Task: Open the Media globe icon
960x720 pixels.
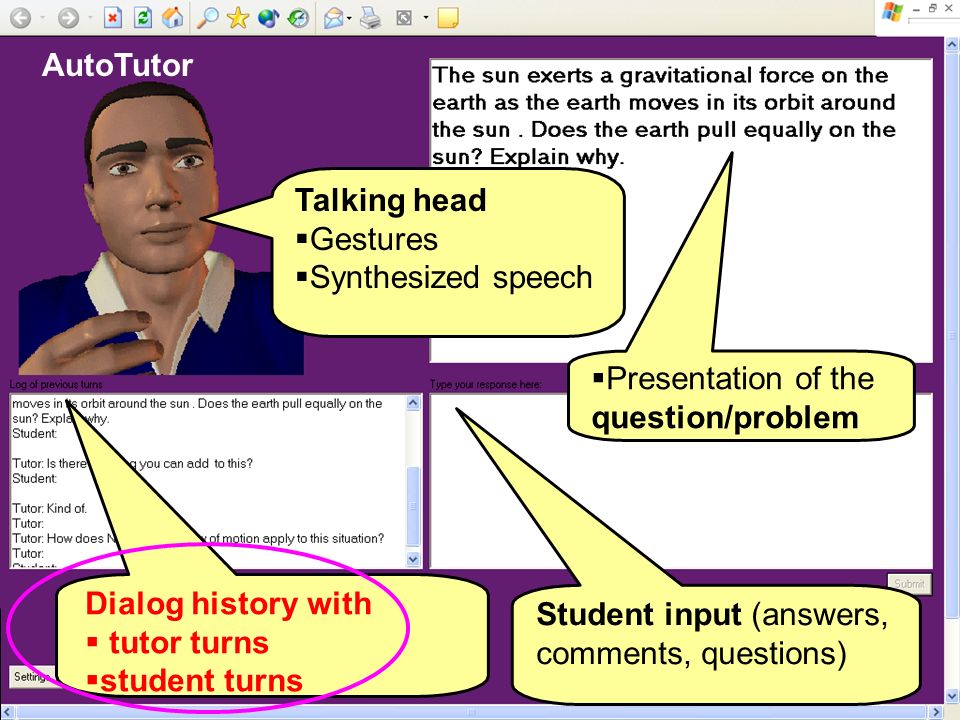Action: coord(268,18)
